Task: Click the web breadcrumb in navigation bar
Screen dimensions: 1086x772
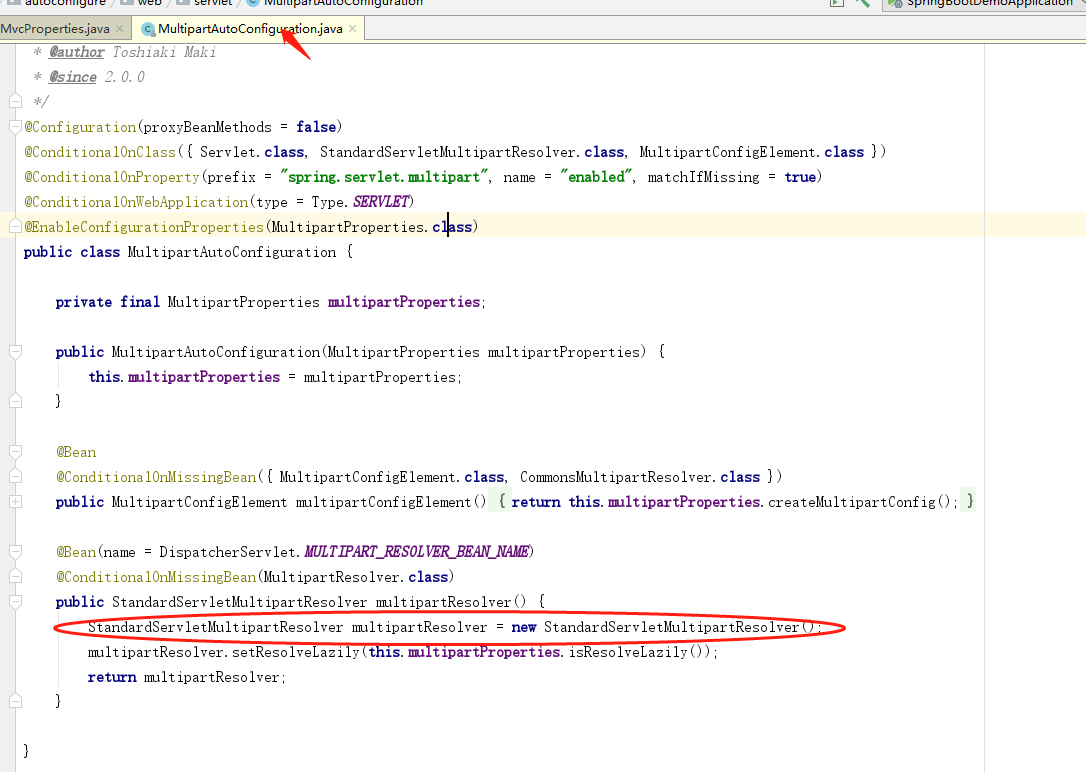Action: [149, 3]
